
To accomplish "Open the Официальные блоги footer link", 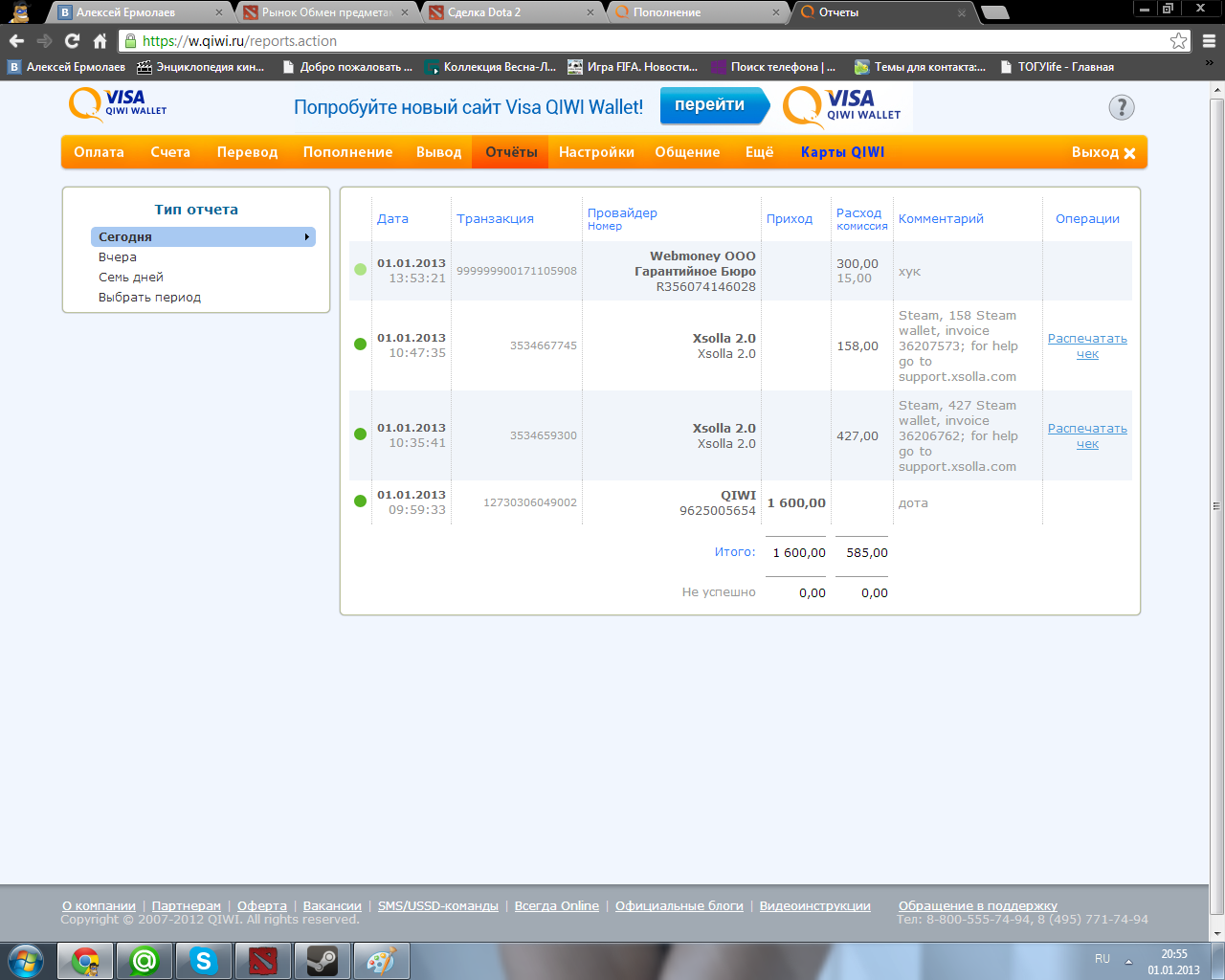I will 679,905.
